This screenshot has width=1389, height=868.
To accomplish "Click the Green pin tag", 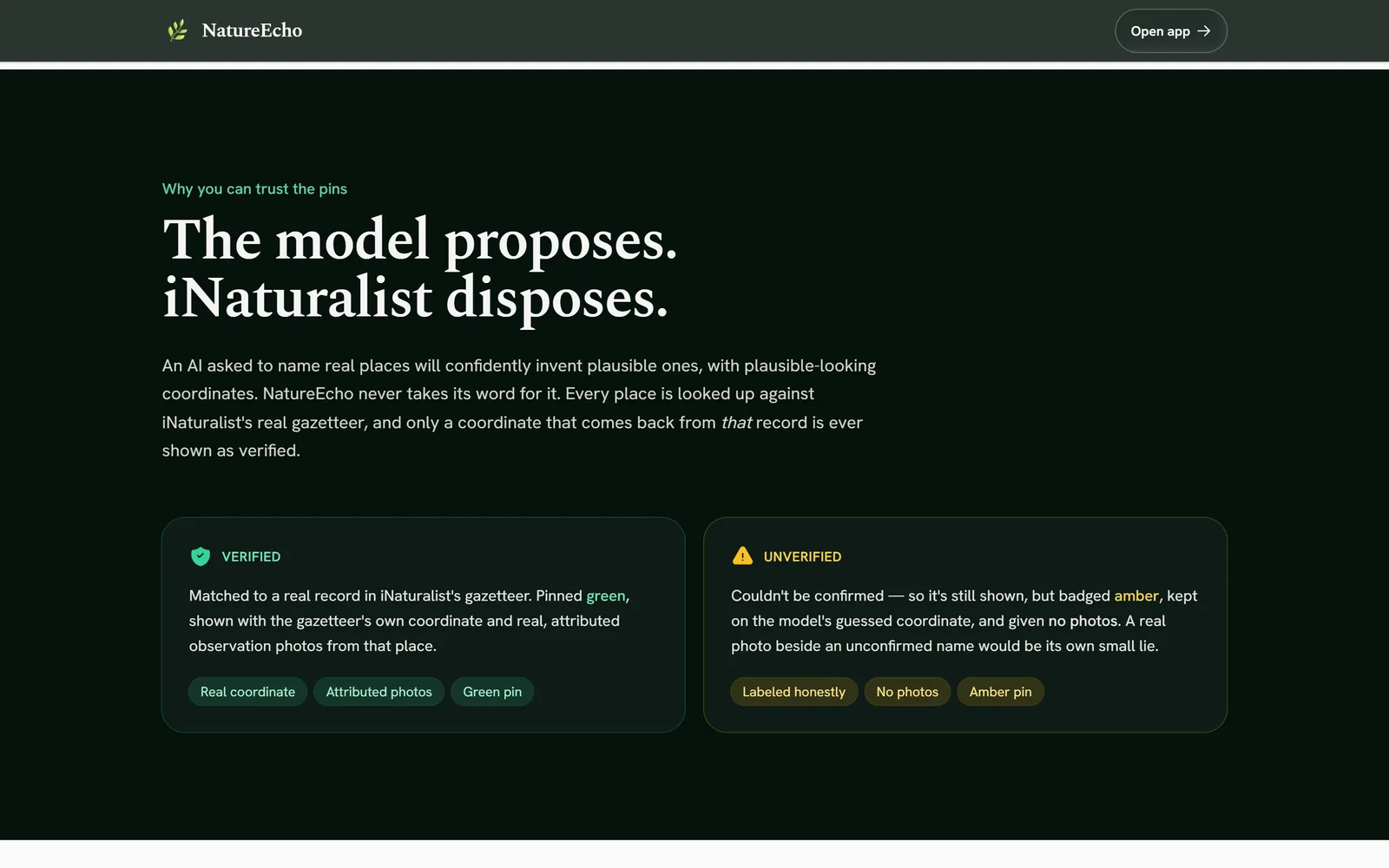I will point(492,692).
